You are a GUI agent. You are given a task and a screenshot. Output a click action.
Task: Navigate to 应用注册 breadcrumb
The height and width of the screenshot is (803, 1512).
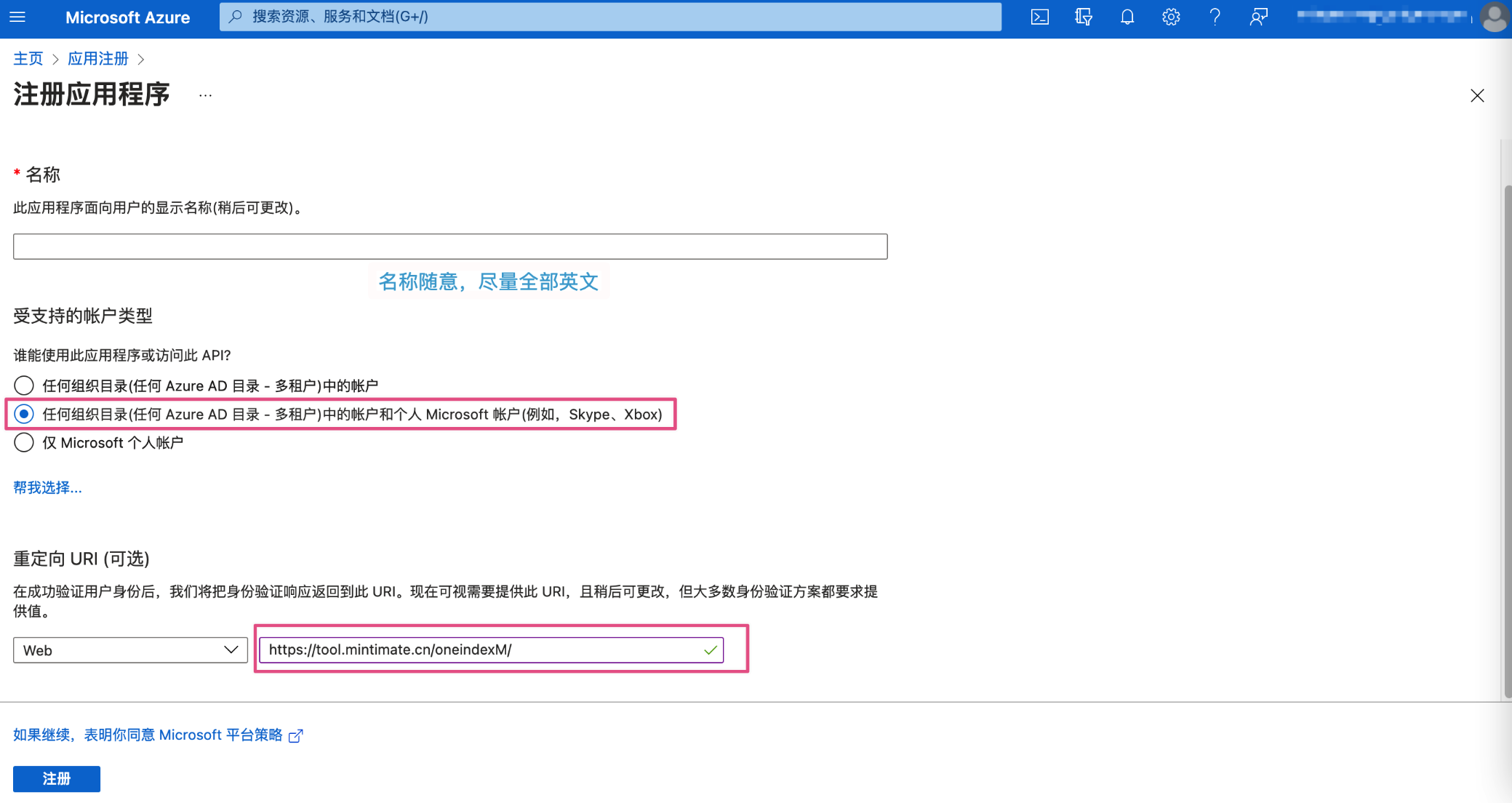pos(97,58)
